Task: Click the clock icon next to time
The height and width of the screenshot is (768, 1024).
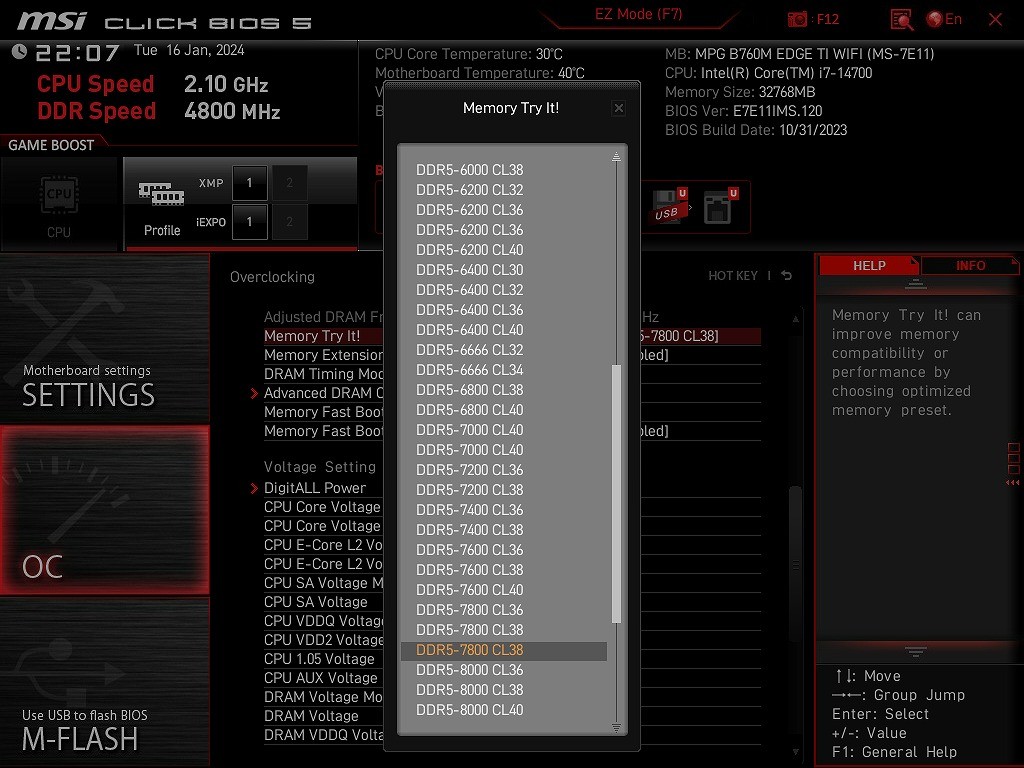Action: click(20, 51)
